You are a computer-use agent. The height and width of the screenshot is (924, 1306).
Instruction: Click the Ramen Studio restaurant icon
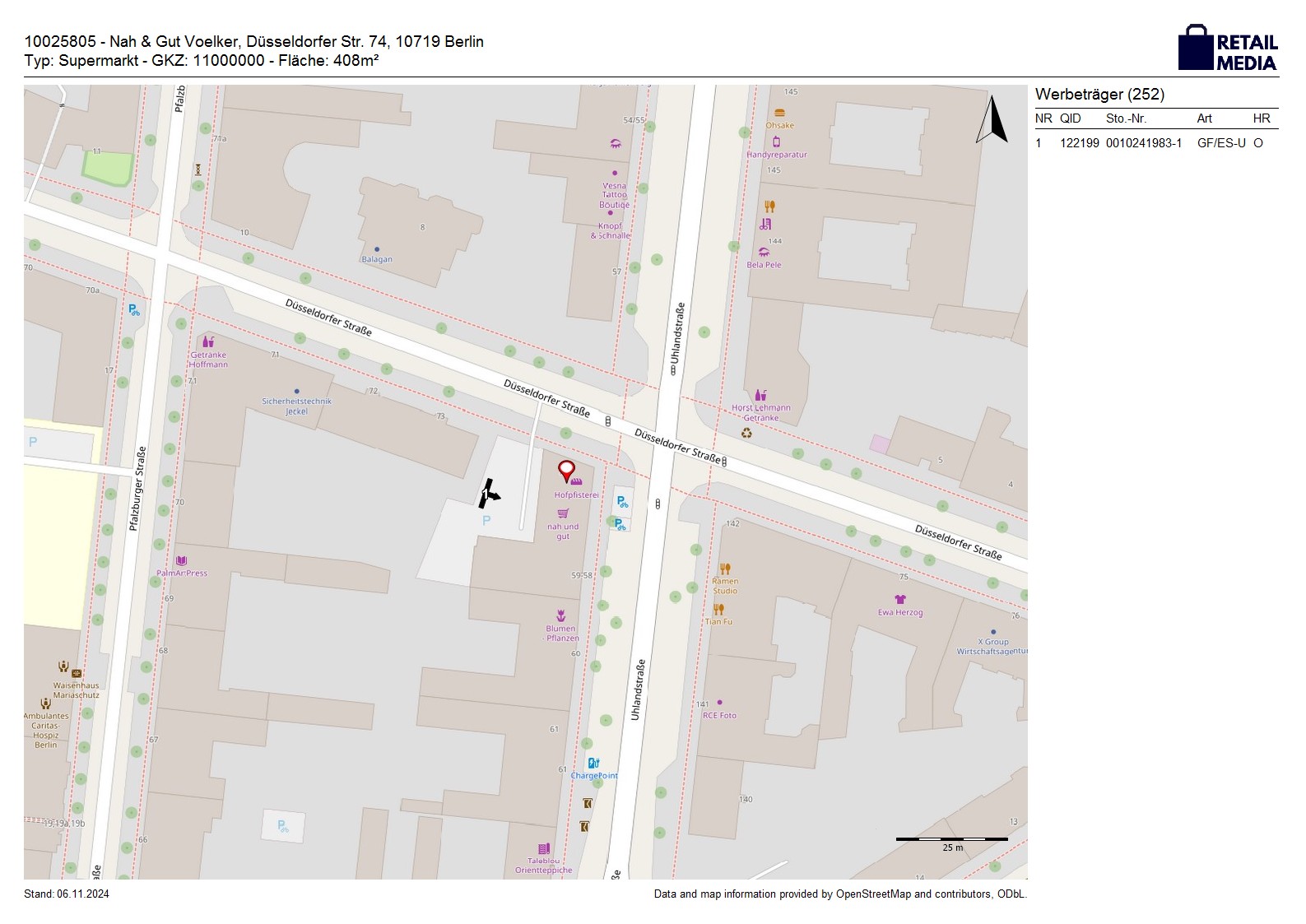click(x=725, y=569)
